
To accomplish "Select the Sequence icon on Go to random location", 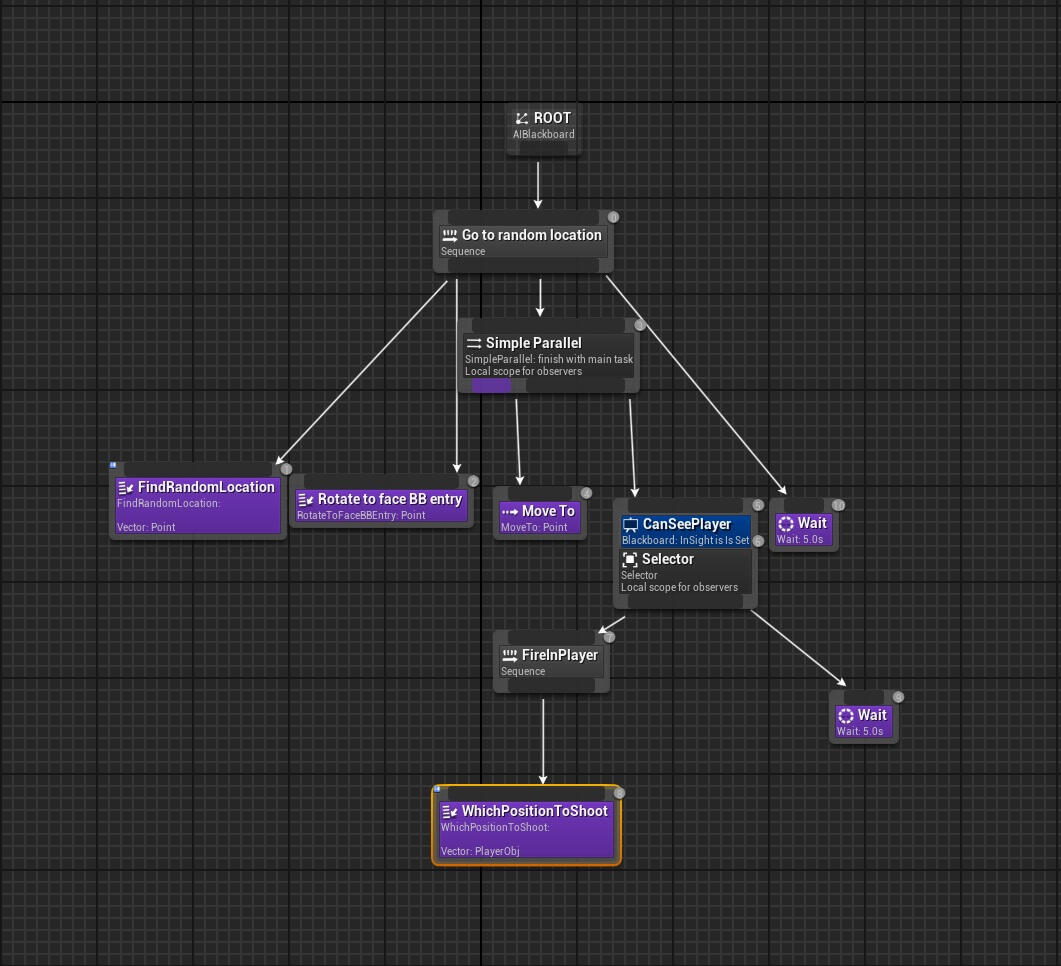I will [x=450, y=235].
